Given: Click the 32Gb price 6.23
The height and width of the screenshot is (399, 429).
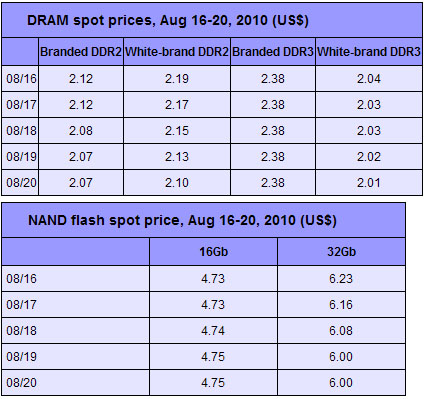Looking at the screenshot, I should coord(341,279).
